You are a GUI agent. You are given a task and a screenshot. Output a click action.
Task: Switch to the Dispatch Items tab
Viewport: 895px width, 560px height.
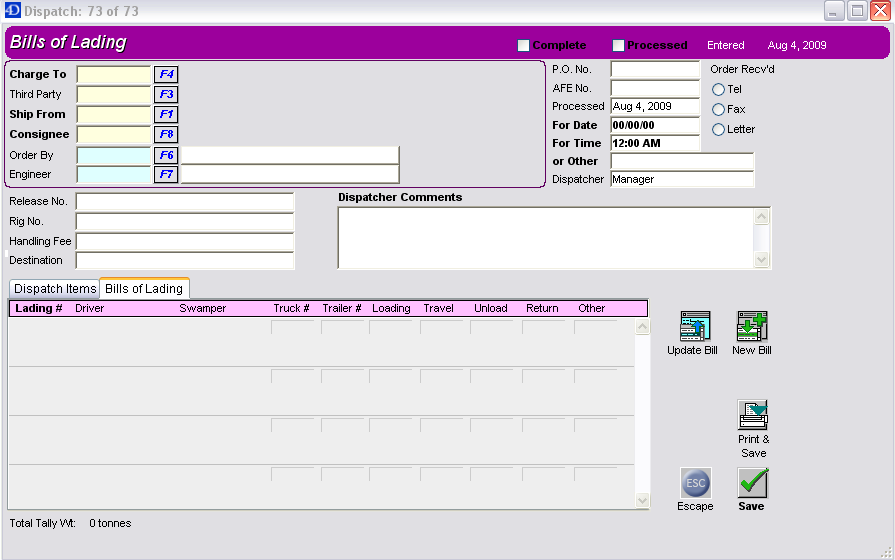coord(55,289)
